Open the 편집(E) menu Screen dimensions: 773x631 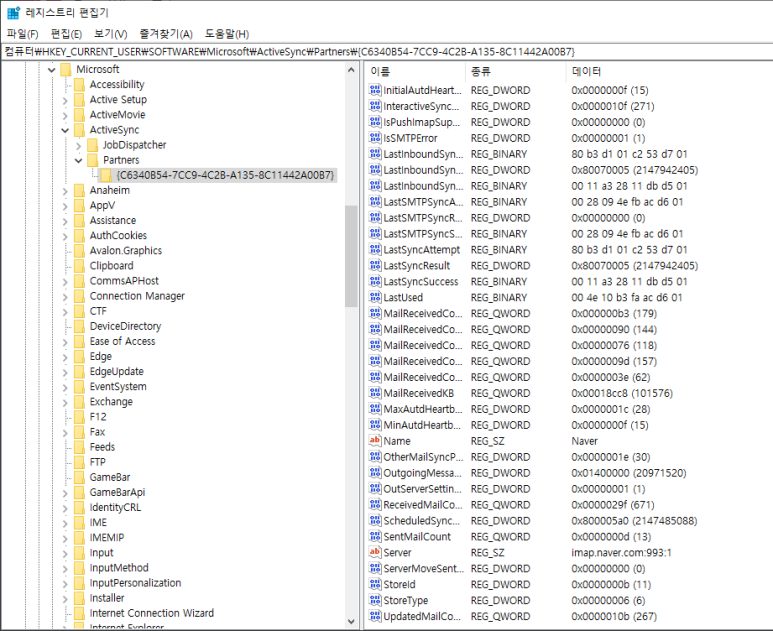[x=66, y=34]
